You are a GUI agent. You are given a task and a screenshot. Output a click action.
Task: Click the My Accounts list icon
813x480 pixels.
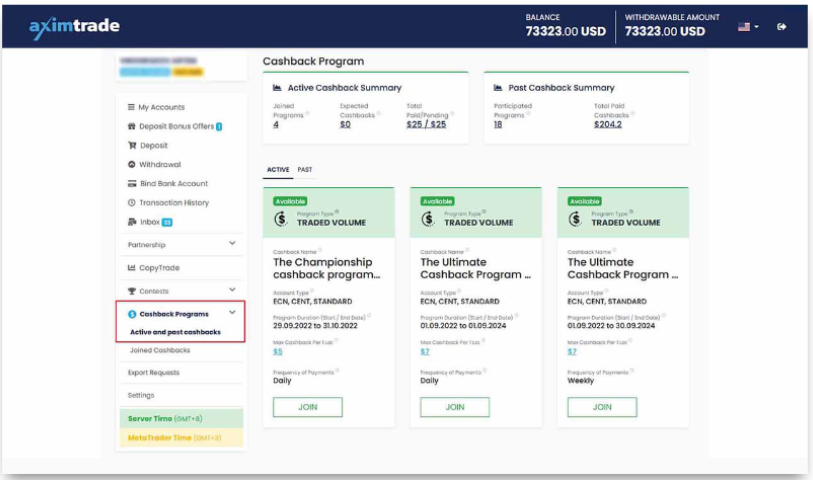coord(131,107)
